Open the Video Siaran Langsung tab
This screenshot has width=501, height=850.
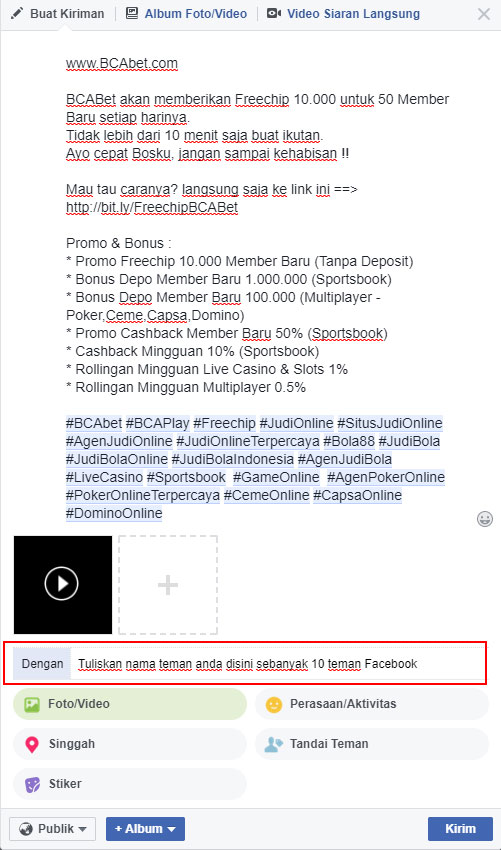tap(343, 14)
